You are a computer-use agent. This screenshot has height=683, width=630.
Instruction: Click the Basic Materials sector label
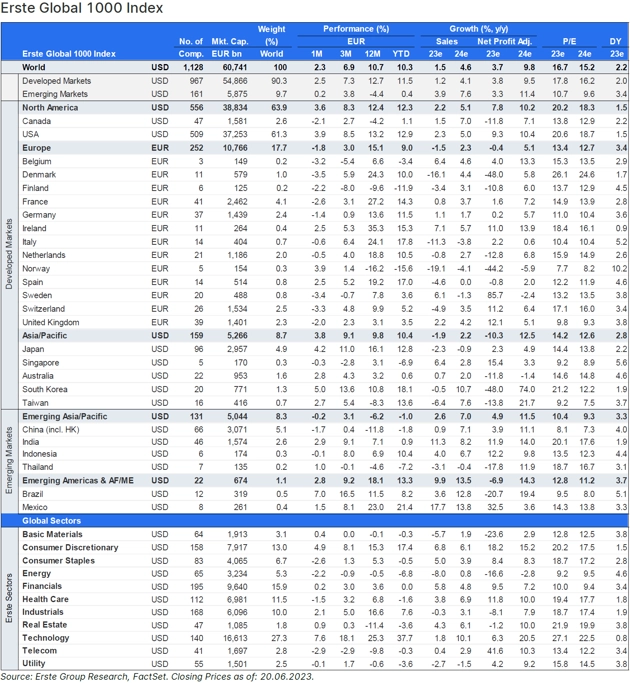tap(52, 534)
